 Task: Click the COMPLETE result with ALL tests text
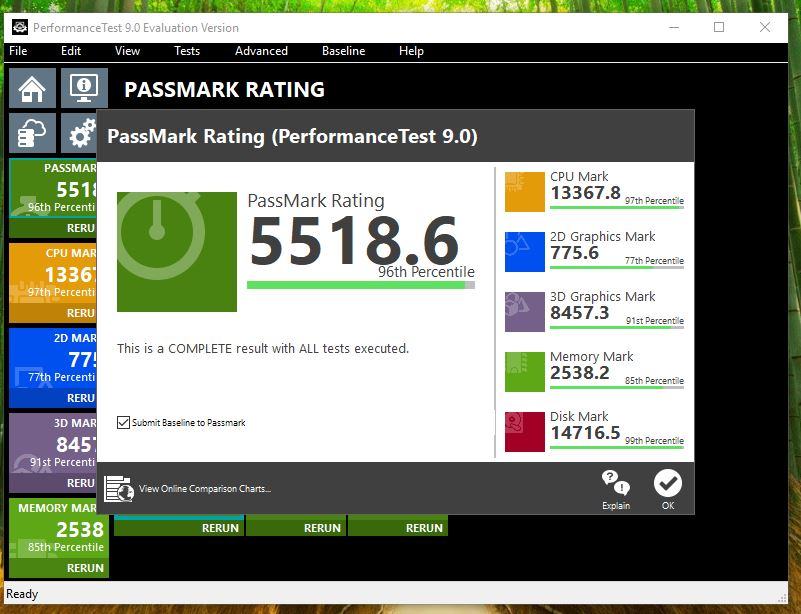click(263, 349)
